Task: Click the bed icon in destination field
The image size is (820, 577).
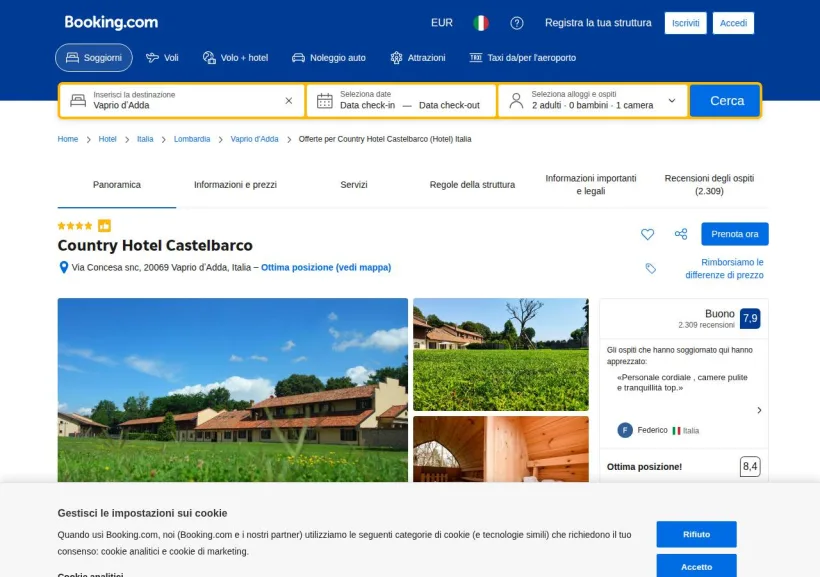Action: click(78, 100)
